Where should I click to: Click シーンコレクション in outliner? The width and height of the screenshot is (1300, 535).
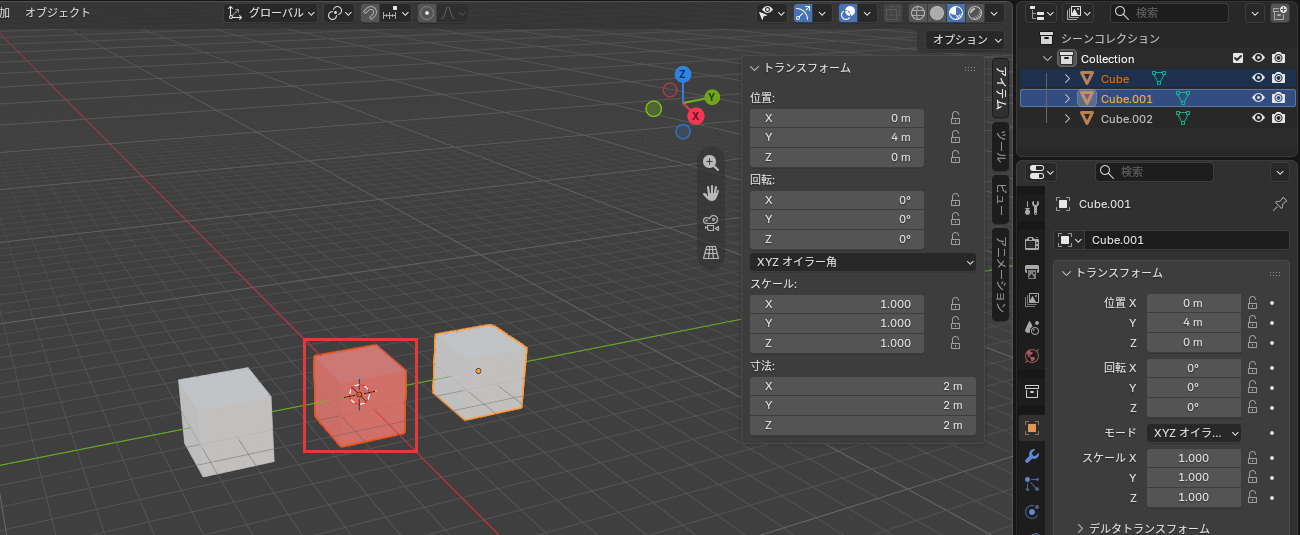(1110, 38)
